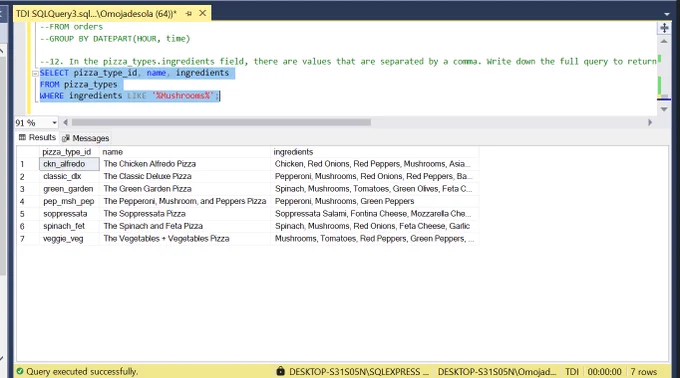
Task: Click The Chicken Alfredo Pizza cell
Action: pyautogui.click(x=185, y=164)
